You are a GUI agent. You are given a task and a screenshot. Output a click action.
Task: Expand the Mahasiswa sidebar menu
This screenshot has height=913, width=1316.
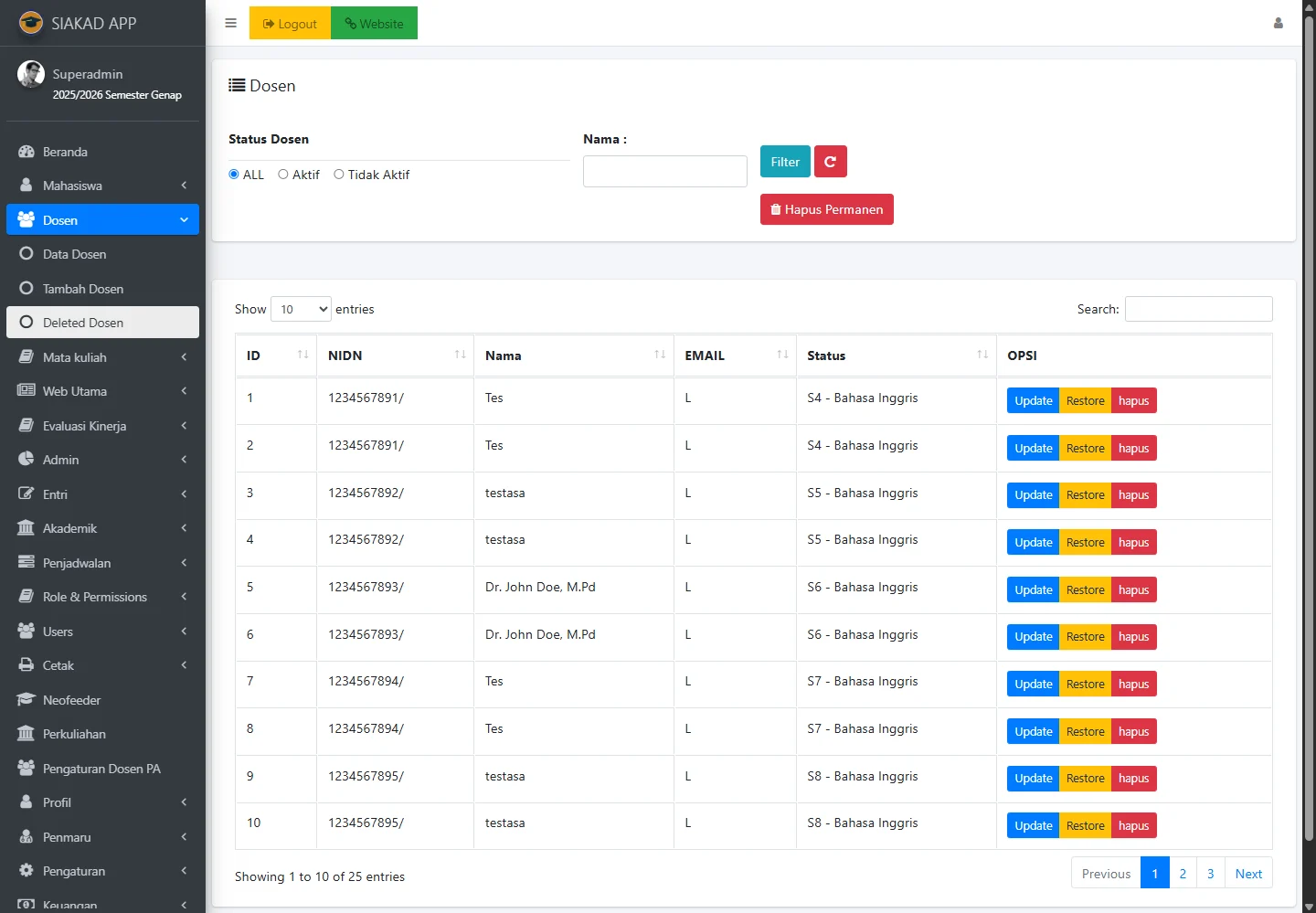pyautogui.click(x=102, y=186)
